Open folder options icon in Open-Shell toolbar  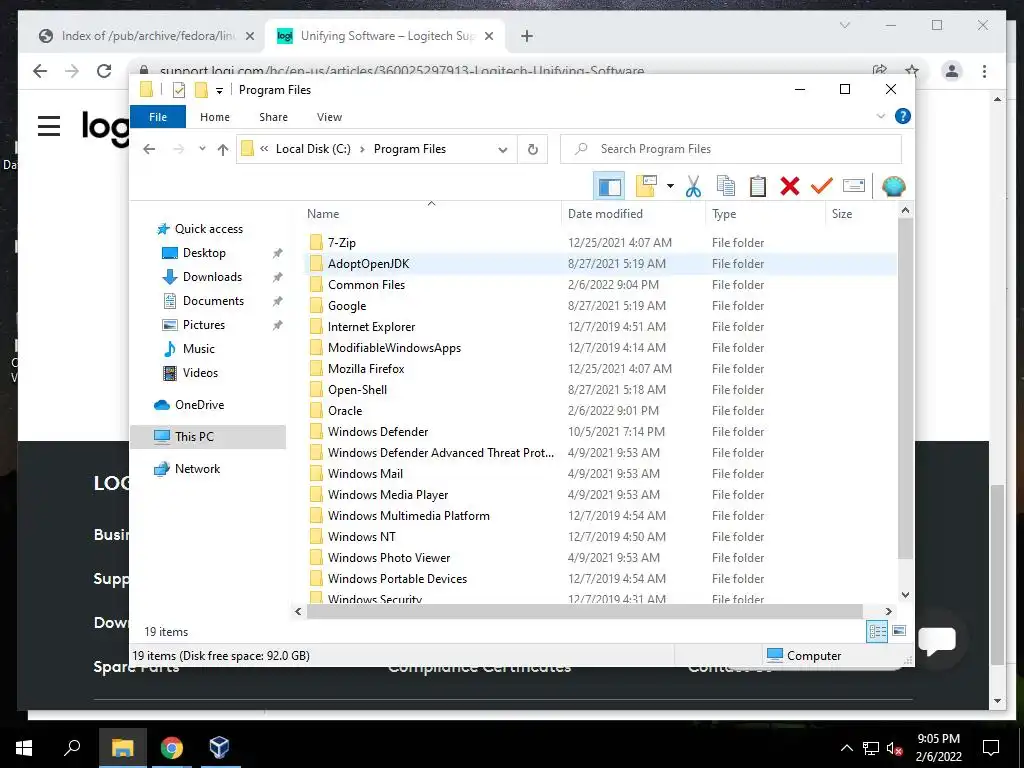(x=645, y=186)
